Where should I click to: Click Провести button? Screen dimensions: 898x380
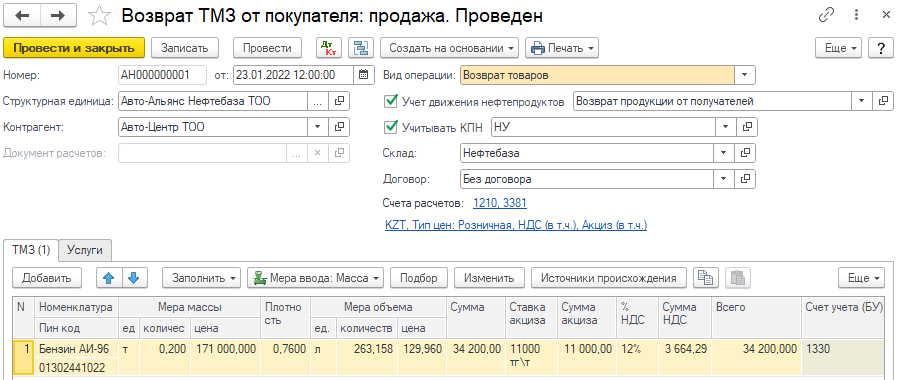point(267,48)
